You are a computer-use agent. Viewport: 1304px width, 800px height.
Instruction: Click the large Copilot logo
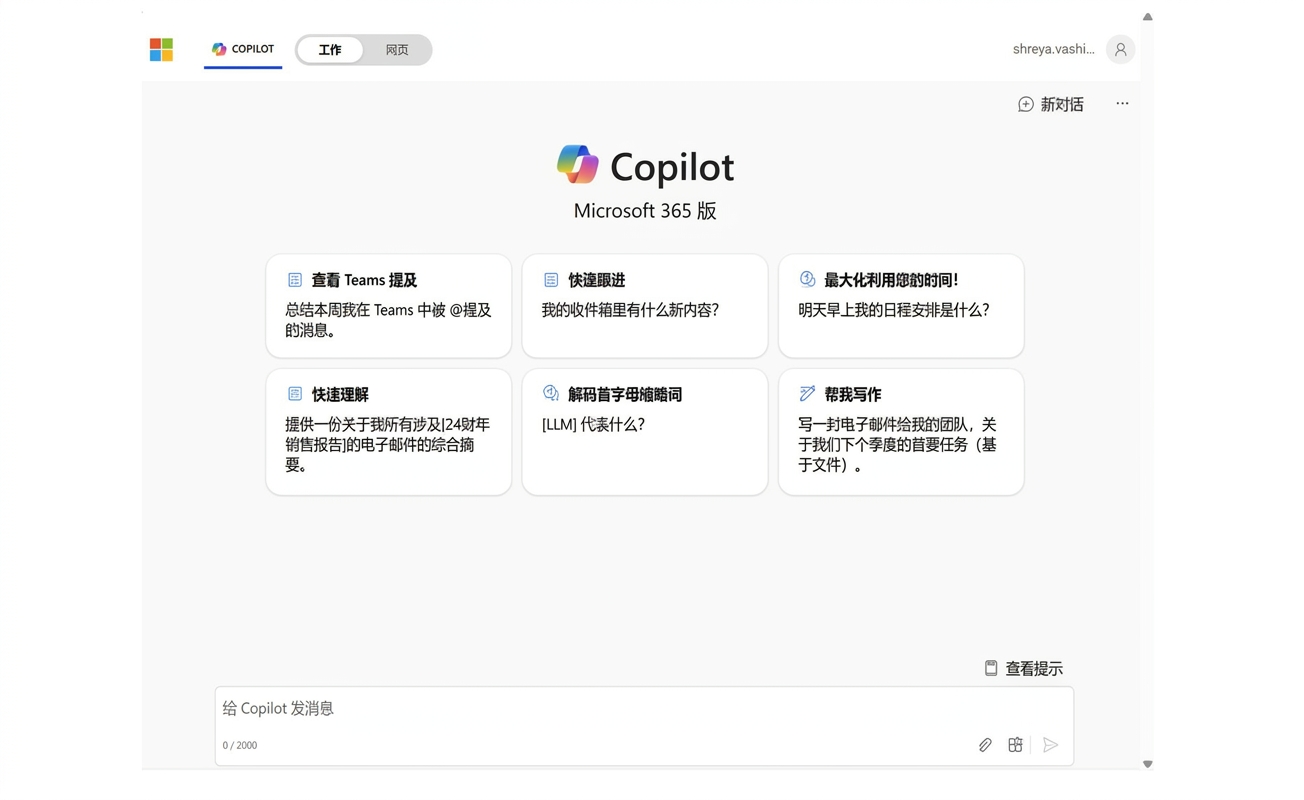point(577,165)
